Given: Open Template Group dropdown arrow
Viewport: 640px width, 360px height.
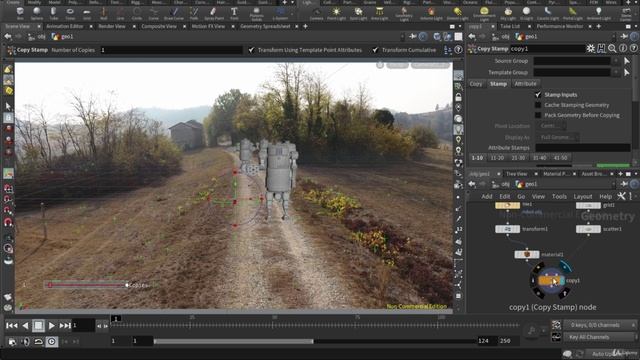Looking at the screenshot, I should [616, 72].
